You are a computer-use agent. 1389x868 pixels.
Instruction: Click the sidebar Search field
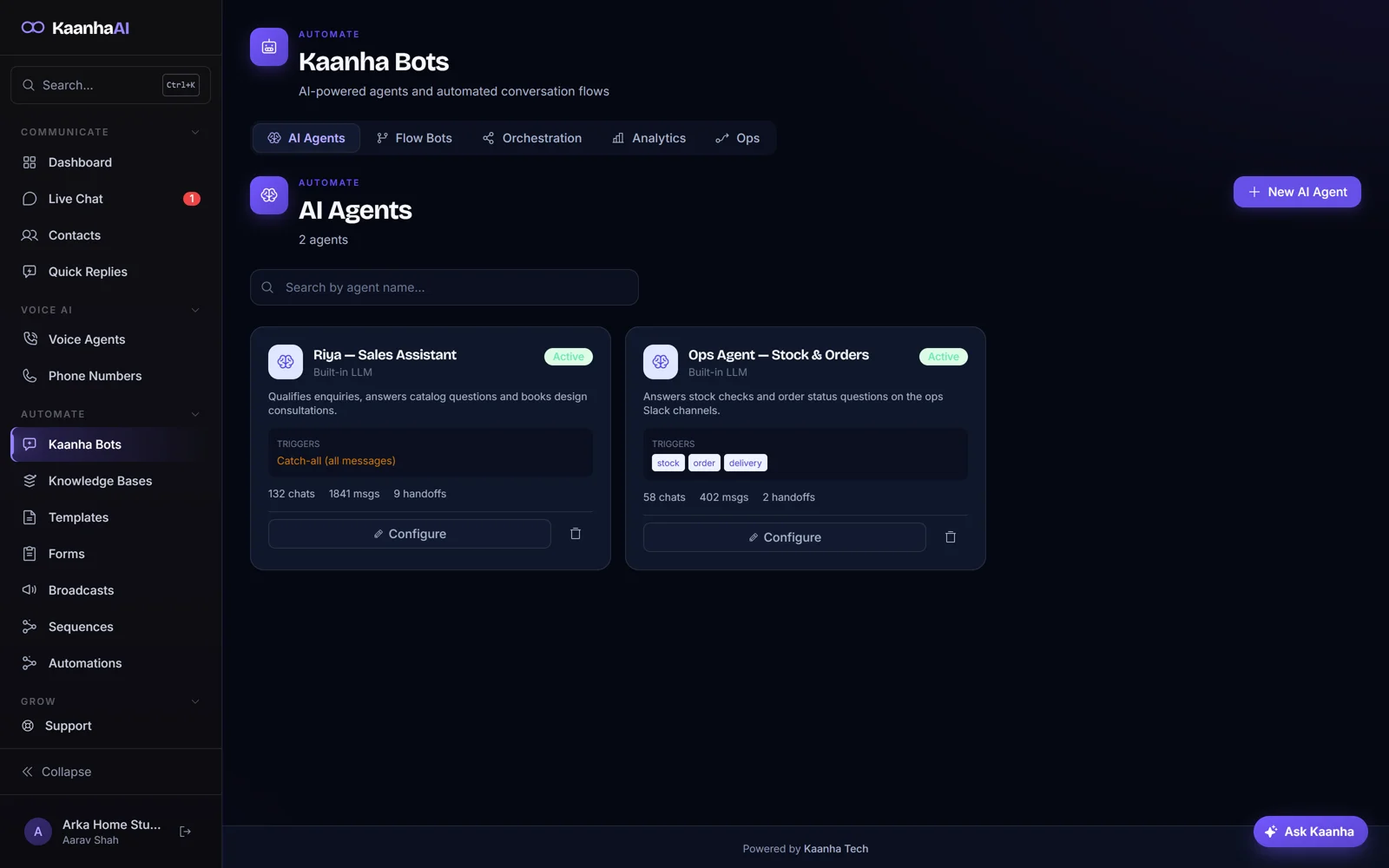click(x=110, y=85)
